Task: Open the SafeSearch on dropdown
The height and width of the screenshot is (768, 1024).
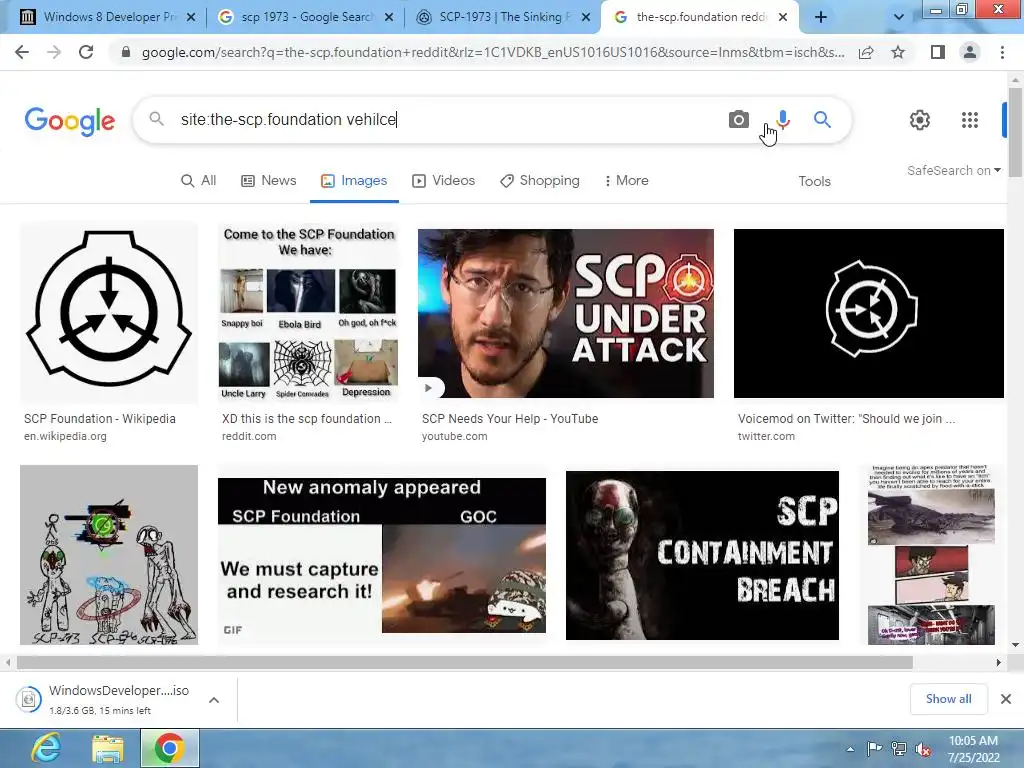Action: click(x=953, y=170)
